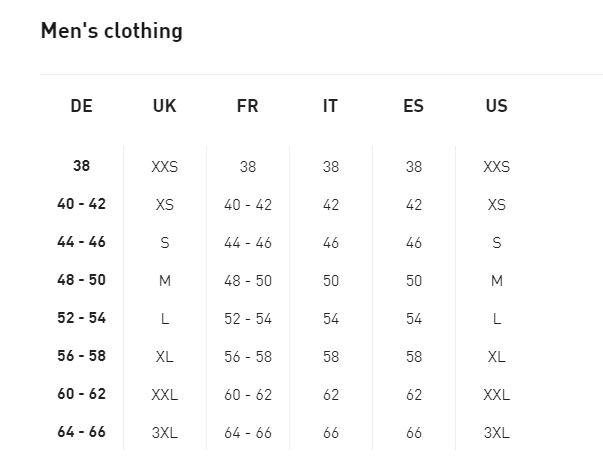Select ES size 62 cell
This screenshot has height=471, width=603.
tap(414, 395)
